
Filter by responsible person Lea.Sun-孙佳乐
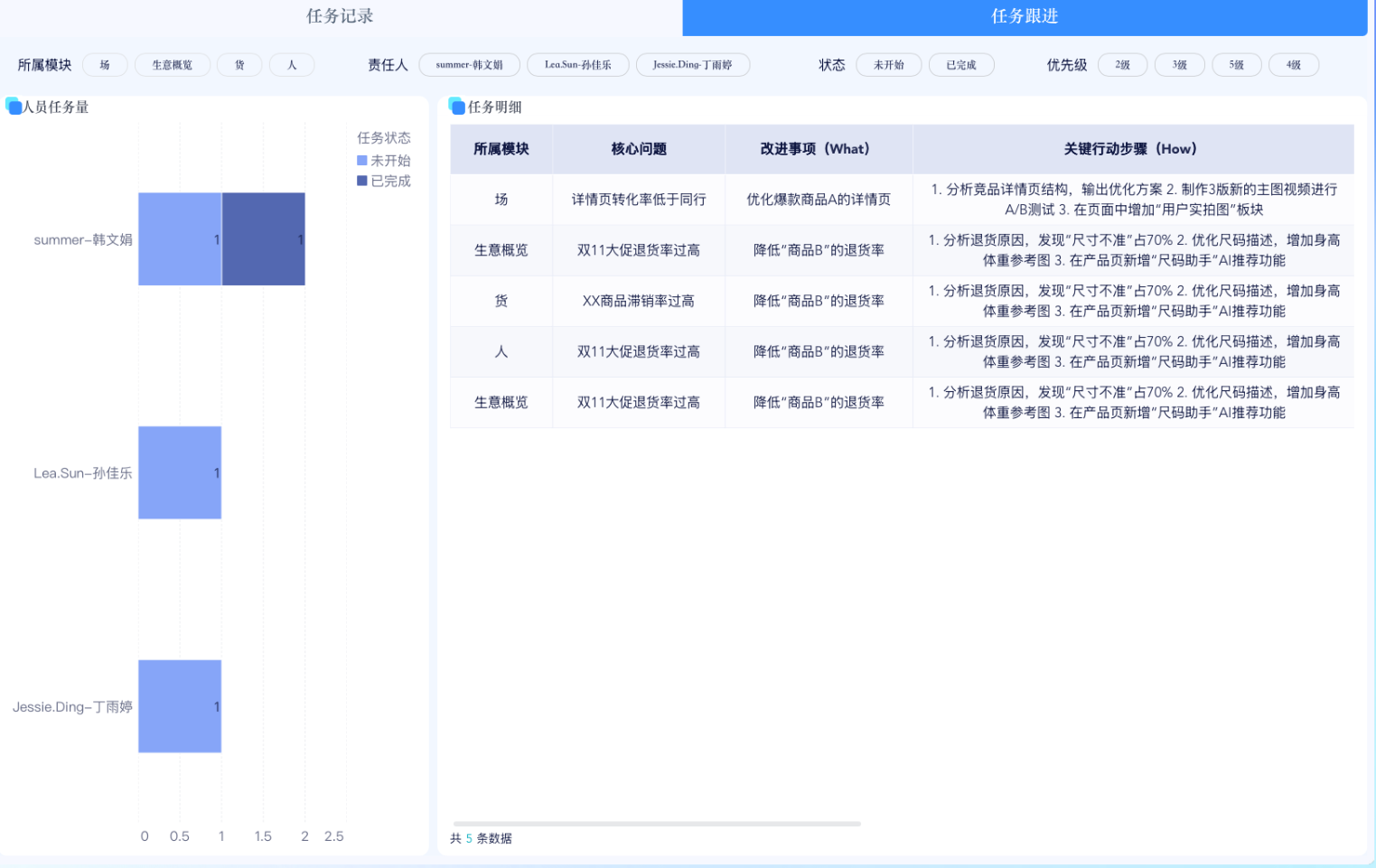coord(577,64)
